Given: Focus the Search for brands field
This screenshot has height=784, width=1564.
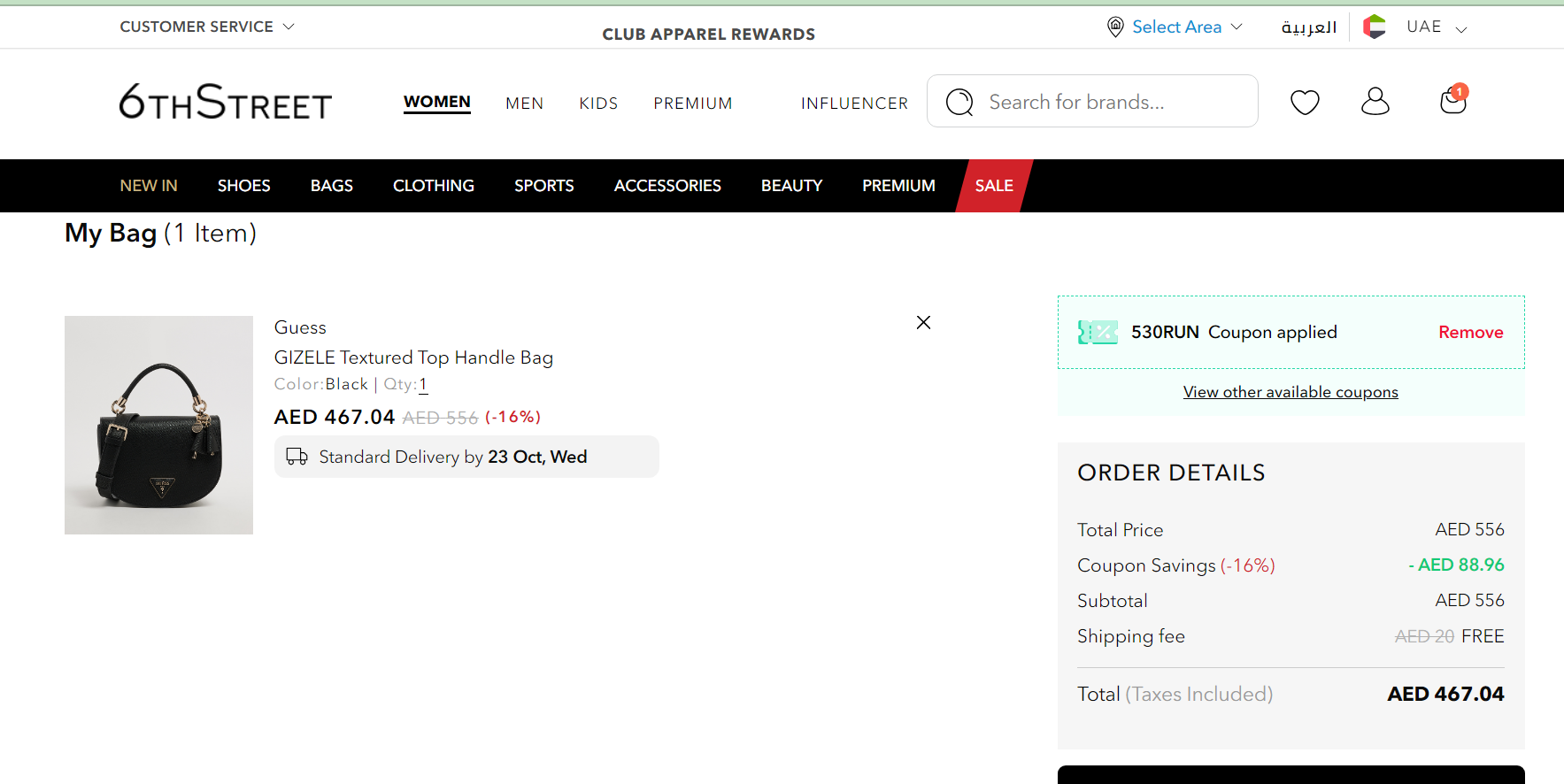Looking at the screenshot, I should point(1092,101).
